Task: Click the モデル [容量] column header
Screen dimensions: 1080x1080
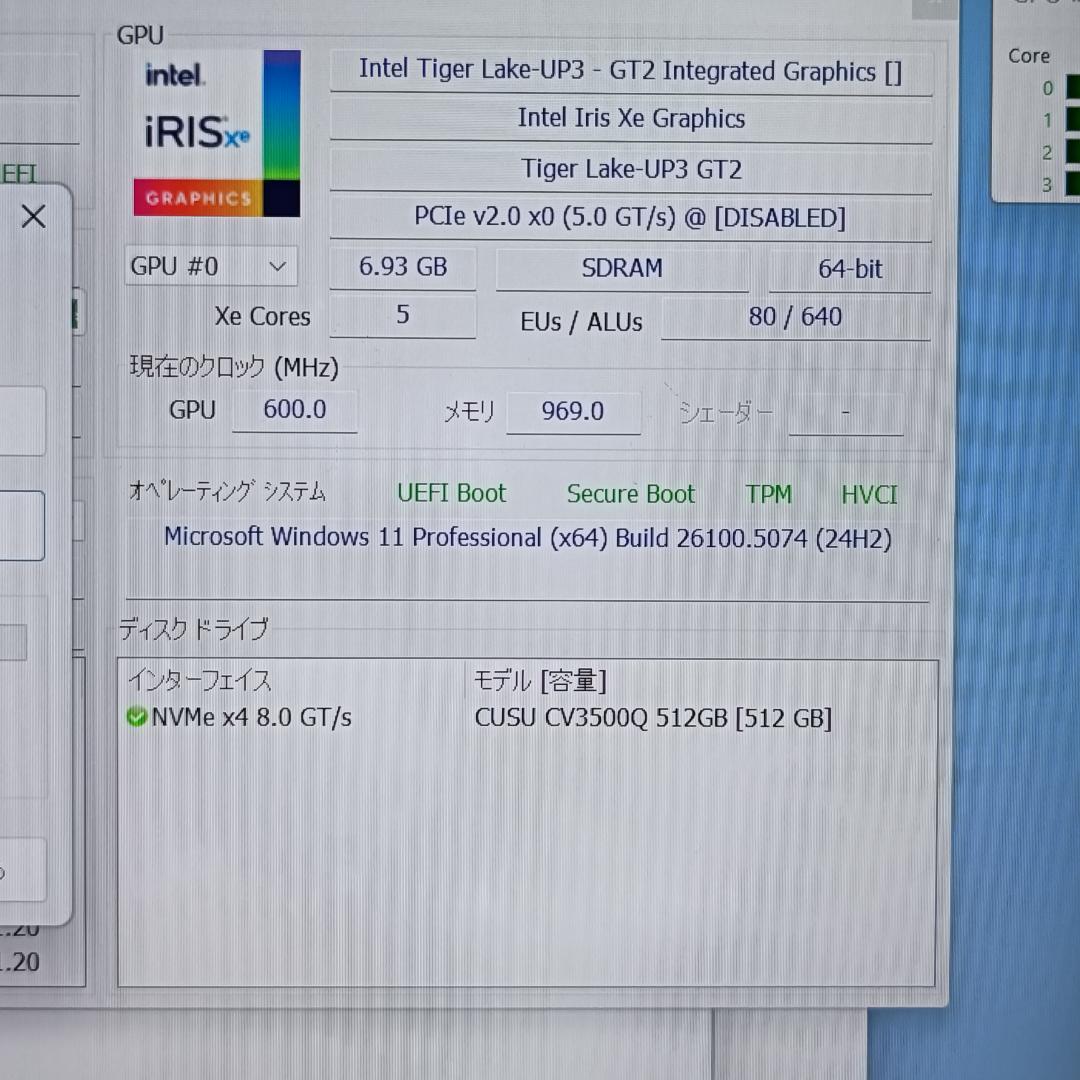Action: click(x=540, y=681)
